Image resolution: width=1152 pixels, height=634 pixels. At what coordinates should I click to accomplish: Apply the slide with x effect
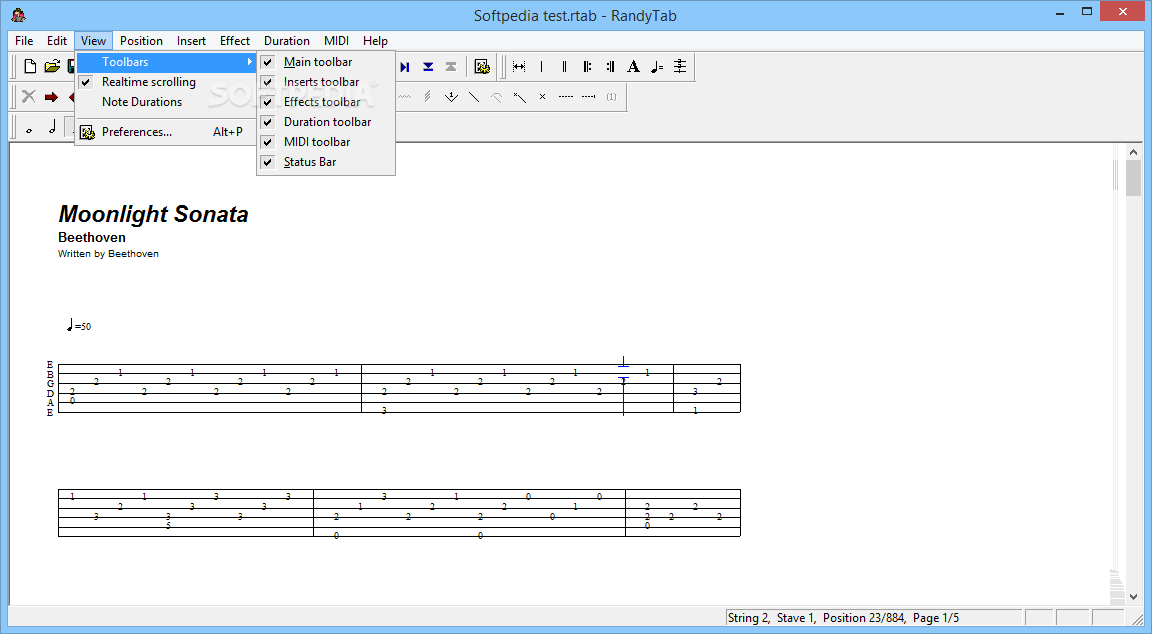519,96
